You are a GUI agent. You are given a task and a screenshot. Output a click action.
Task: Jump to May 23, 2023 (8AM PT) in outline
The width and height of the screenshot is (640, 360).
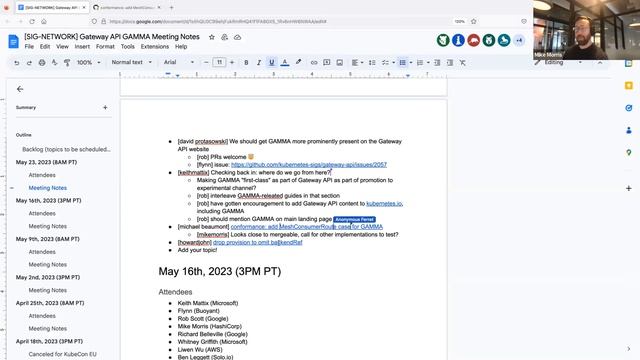click(46, 162)
